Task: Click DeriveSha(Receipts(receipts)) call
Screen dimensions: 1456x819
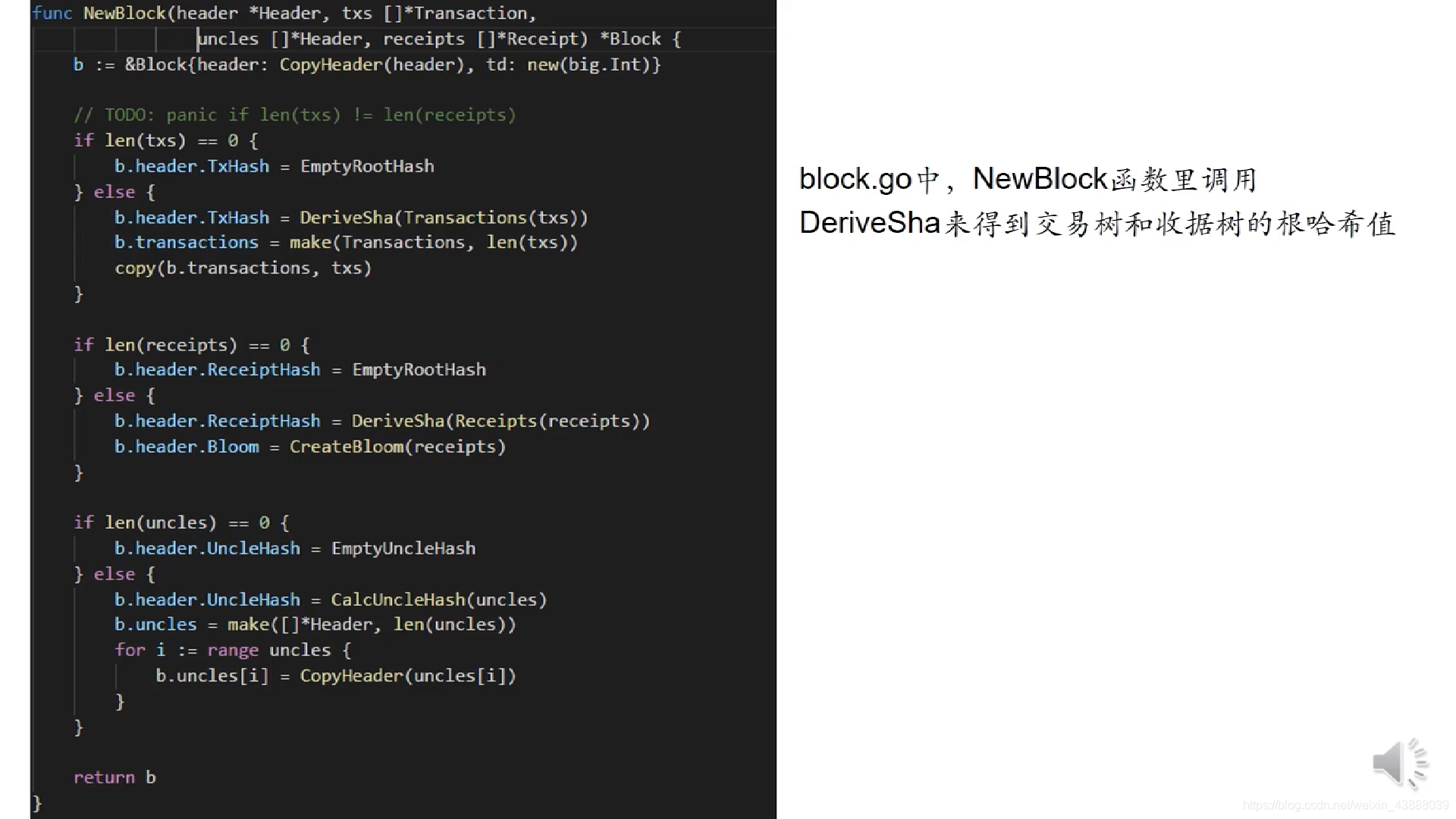Action: point(500,421)
